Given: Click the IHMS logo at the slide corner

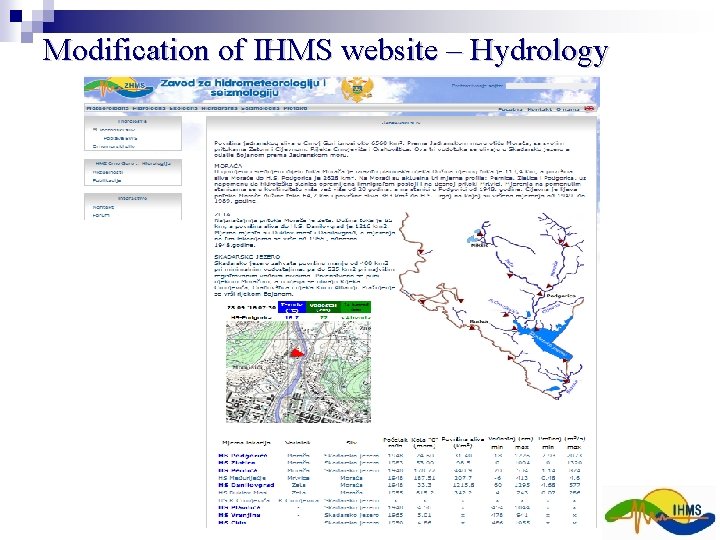Looking at the screenshot, I should pyautogui.click(x=659, y=512).
